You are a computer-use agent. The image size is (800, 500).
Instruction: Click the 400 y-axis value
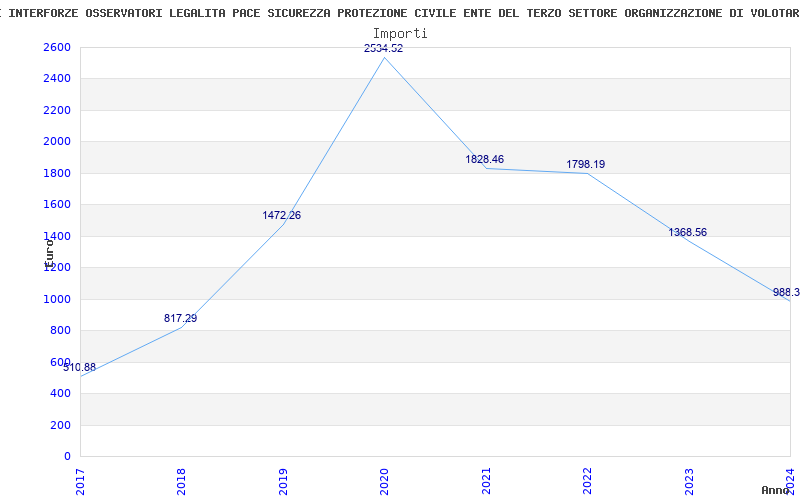[61, 393]
